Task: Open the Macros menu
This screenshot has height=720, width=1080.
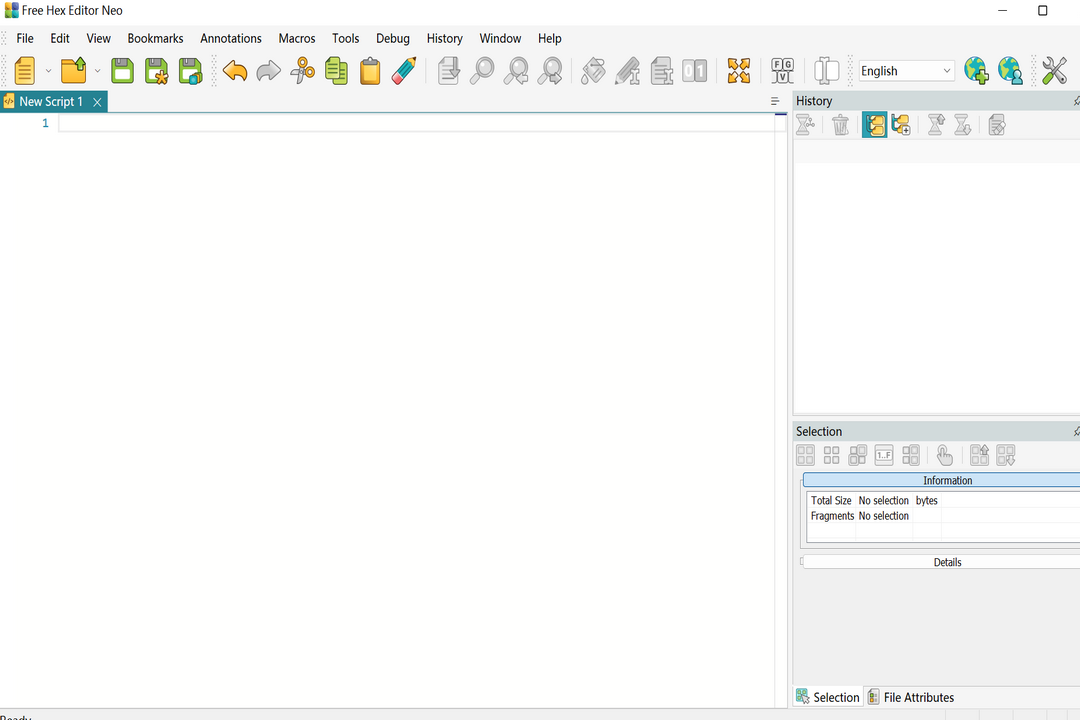Action: [296, 38]
